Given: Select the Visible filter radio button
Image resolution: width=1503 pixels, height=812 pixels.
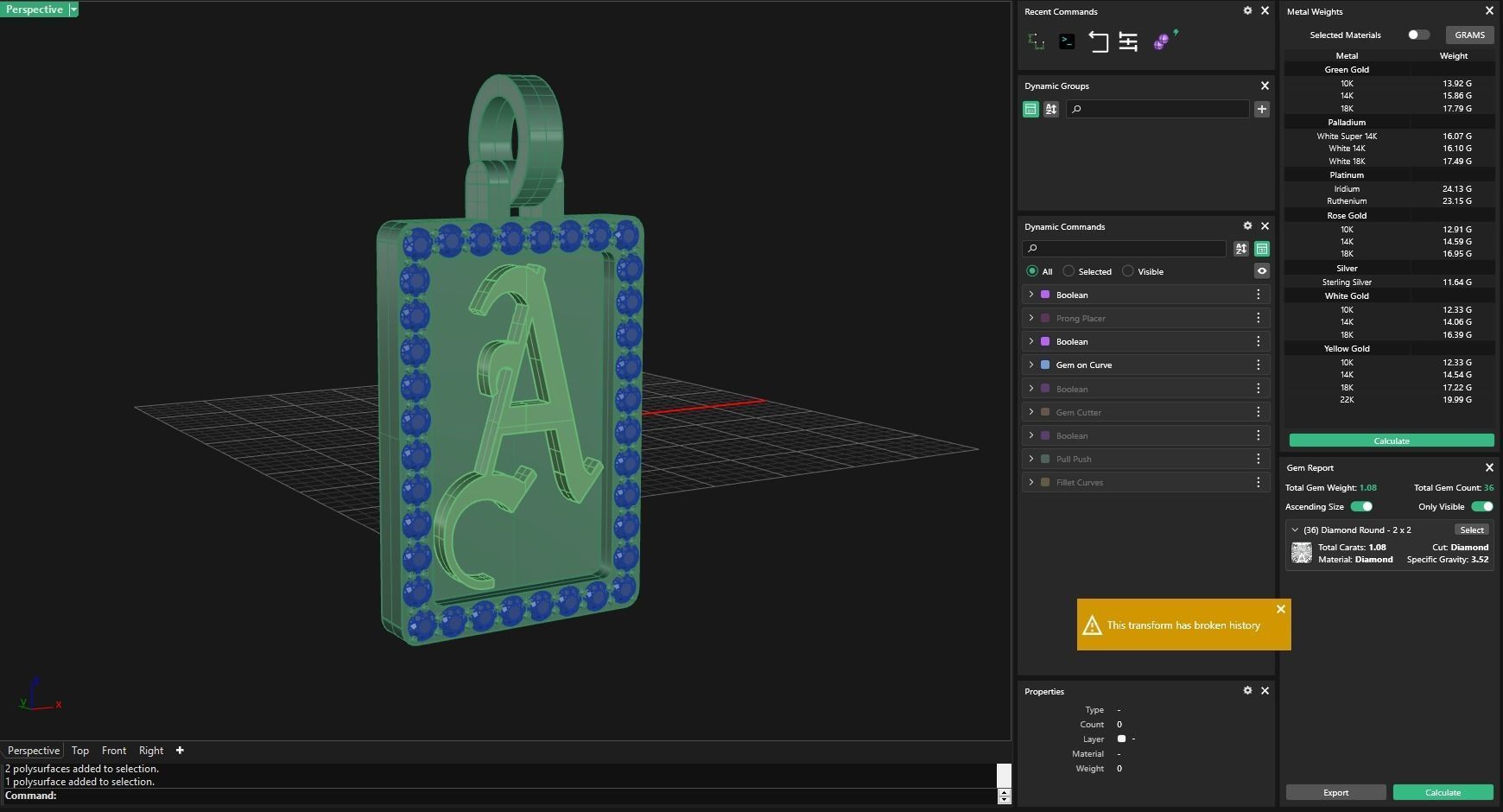Looking at the screenshot, I should (1128, 271).
